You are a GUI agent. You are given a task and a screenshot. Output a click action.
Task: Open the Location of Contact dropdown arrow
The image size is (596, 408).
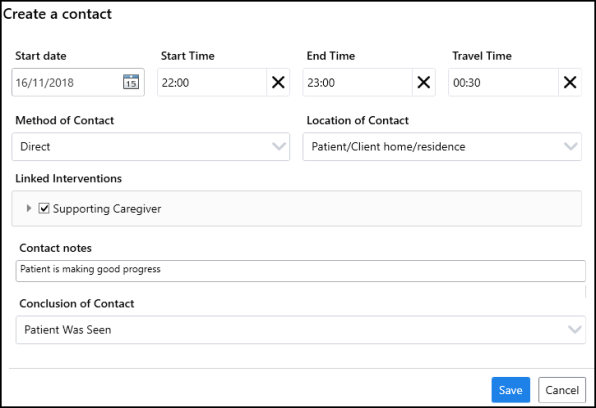tap(571, 146)
